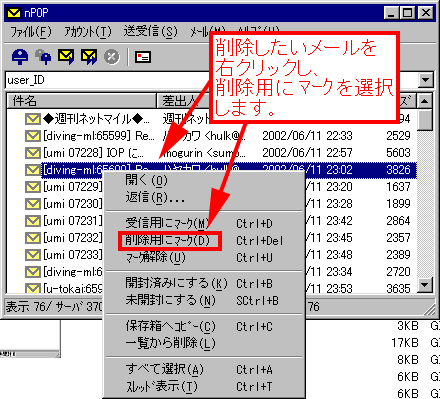Click envelope icon of umi 07231 mail
440x399 pixels.
32,221
